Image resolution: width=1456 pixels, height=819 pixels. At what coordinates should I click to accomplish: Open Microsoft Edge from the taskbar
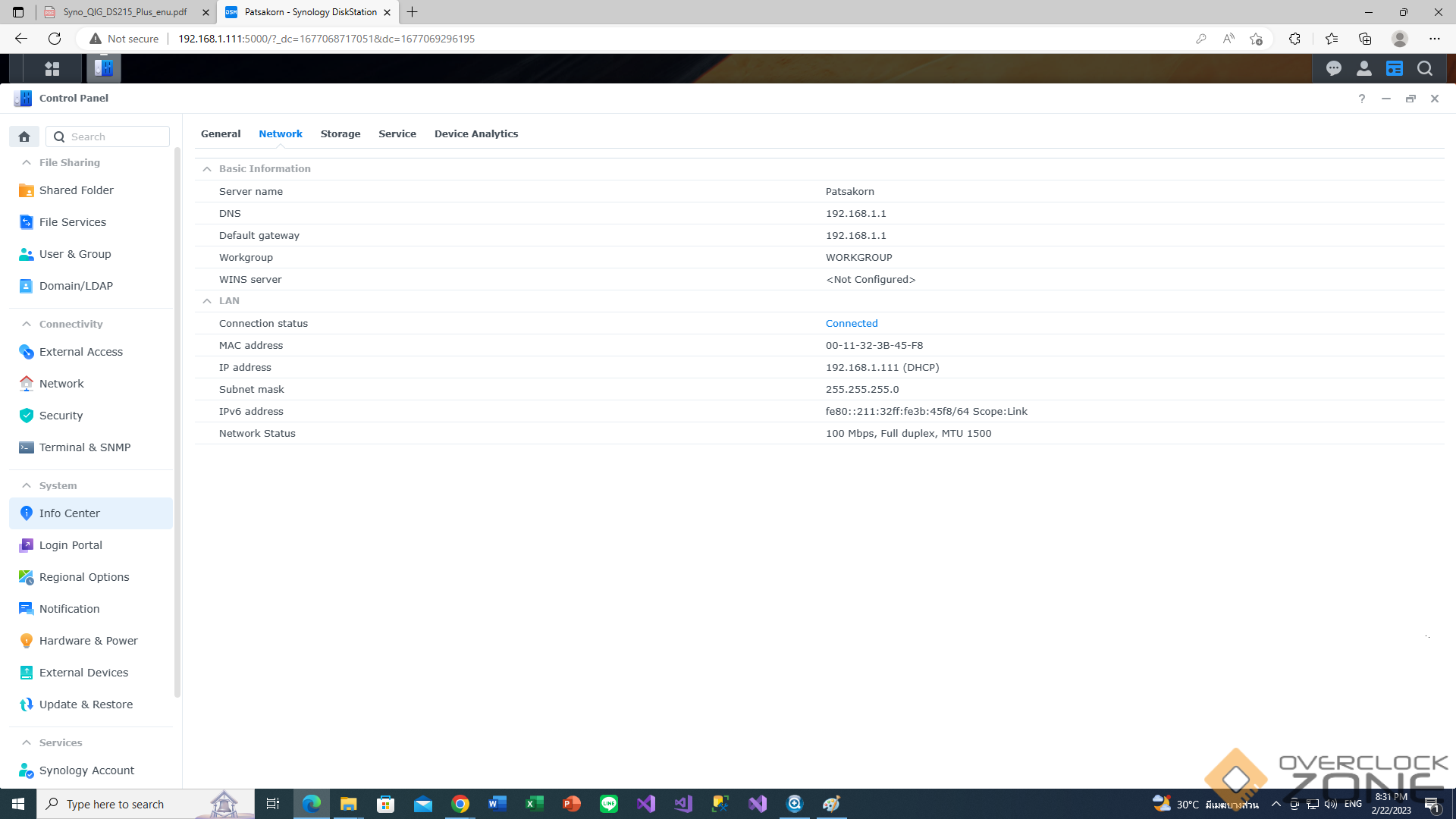[x=311, y=804]
